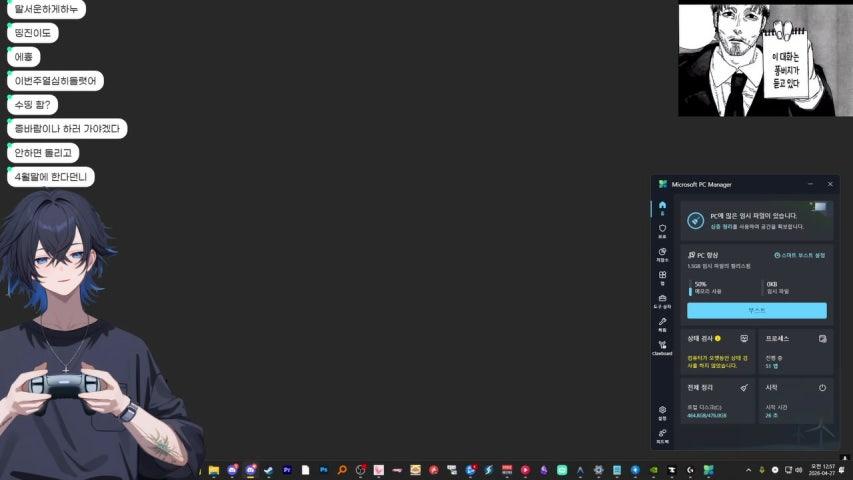Click the blue Boost button
This screenshot has width=853, height=480.
pos(757,310)
